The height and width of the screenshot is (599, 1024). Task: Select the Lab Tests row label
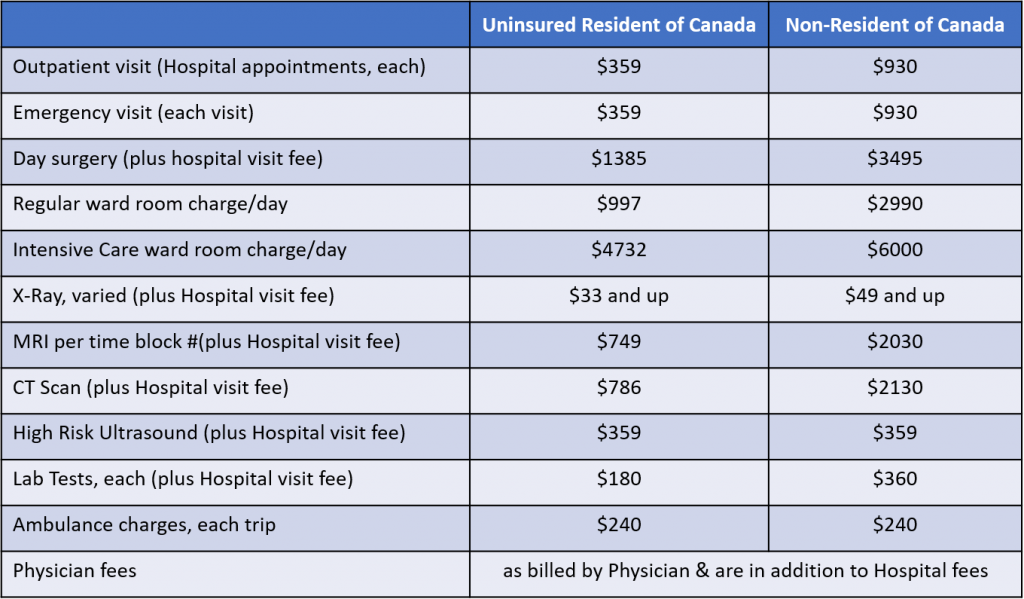(x=183, y=480)
